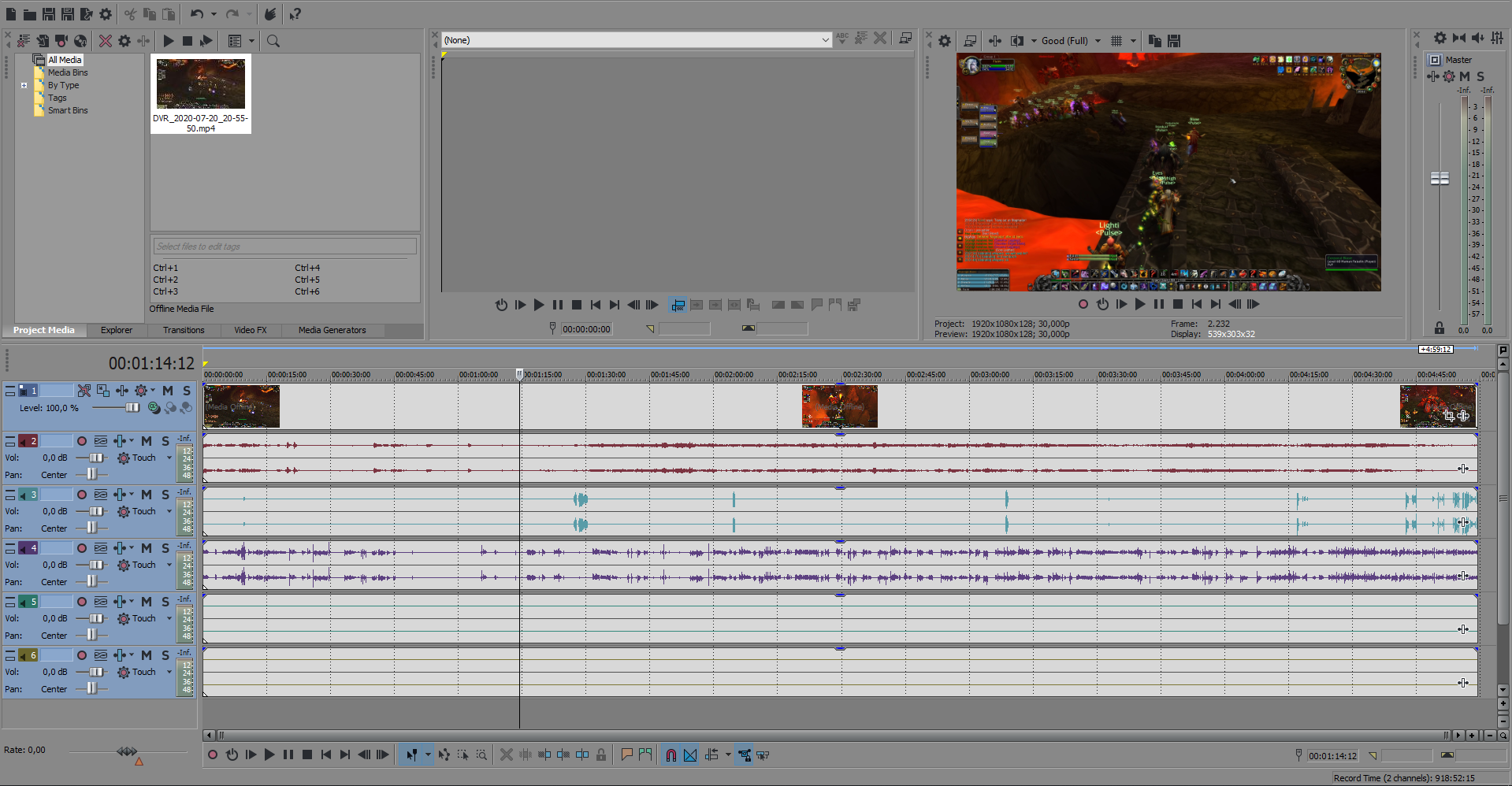Screen dimensions: 1512x786
Task: Select the Zoom Edit tool magnifier
Action: 481,754
